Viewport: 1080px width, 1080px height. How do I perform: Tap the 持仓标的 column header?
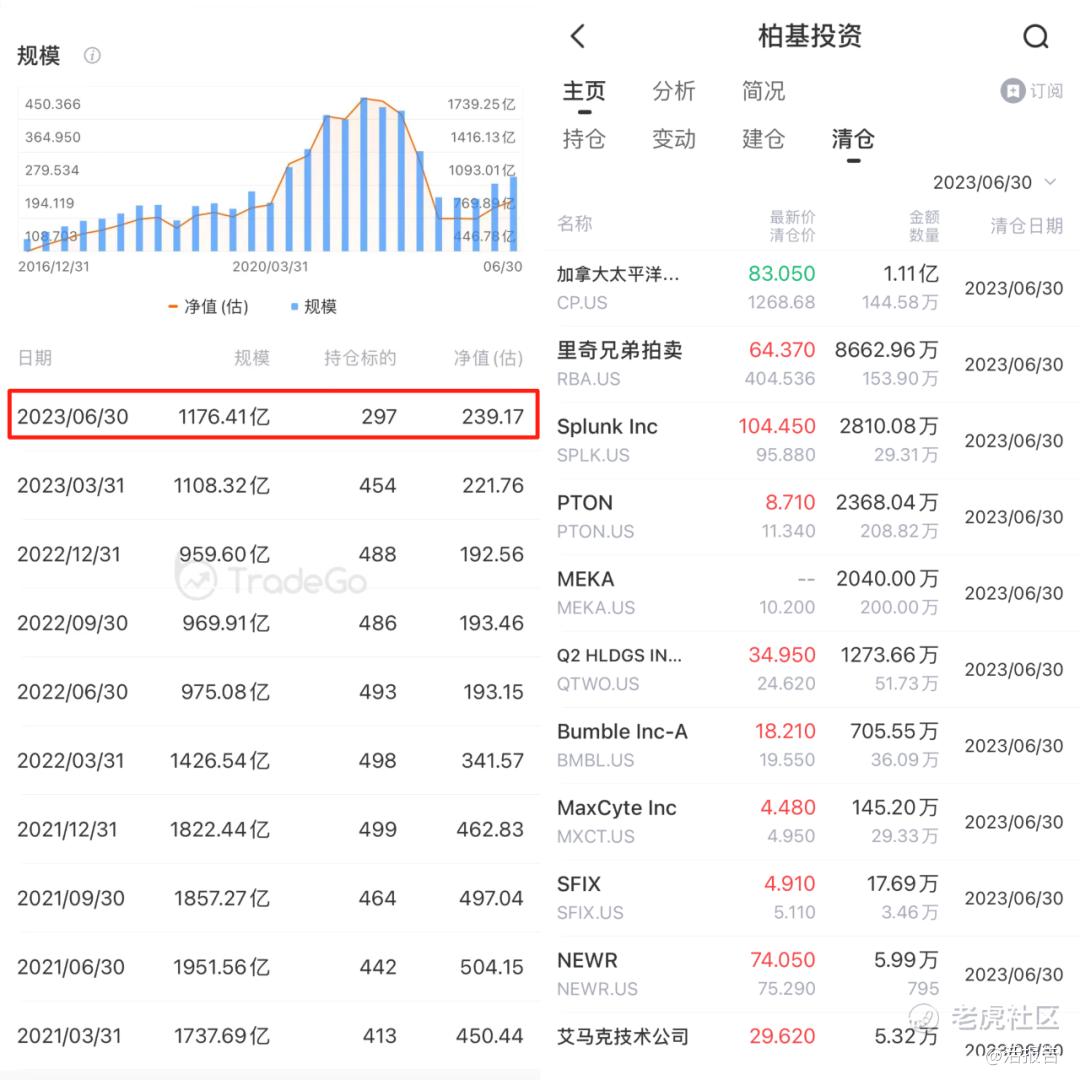click(x=360, y=357)
